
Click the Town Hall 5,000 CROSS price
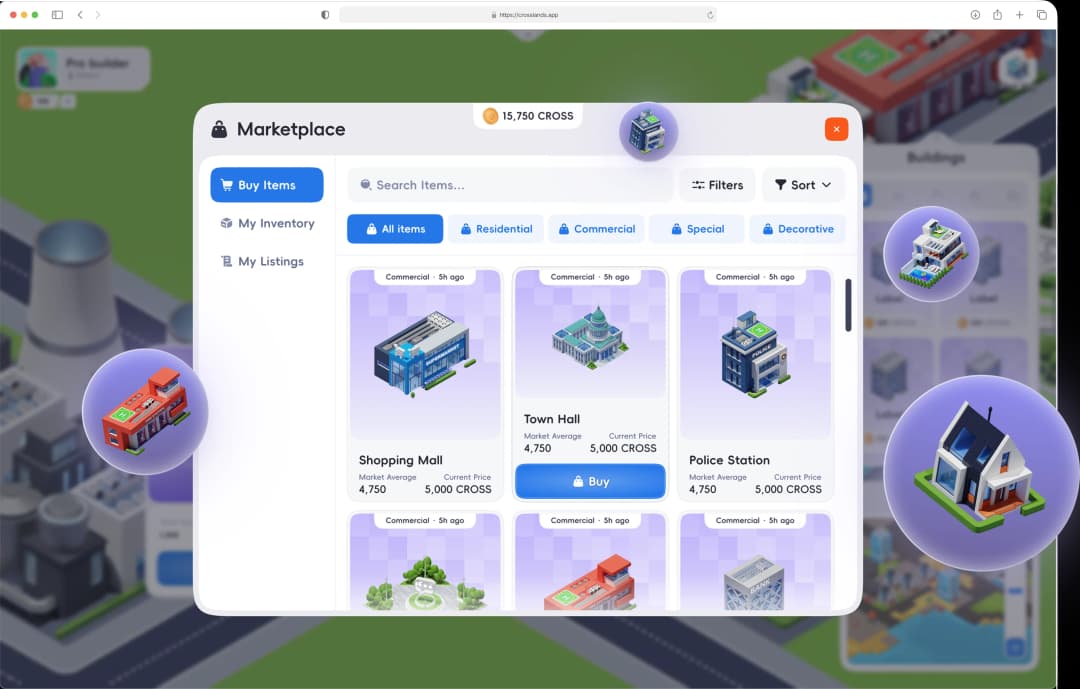[x=623, y=448]
